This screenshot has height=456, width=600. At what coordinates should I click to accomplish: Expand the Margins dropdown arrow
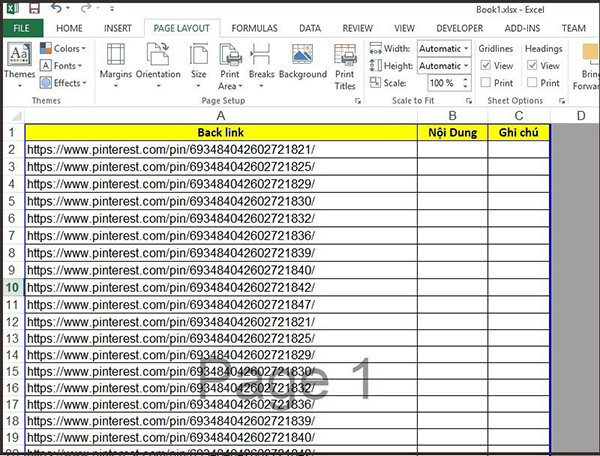116,86
